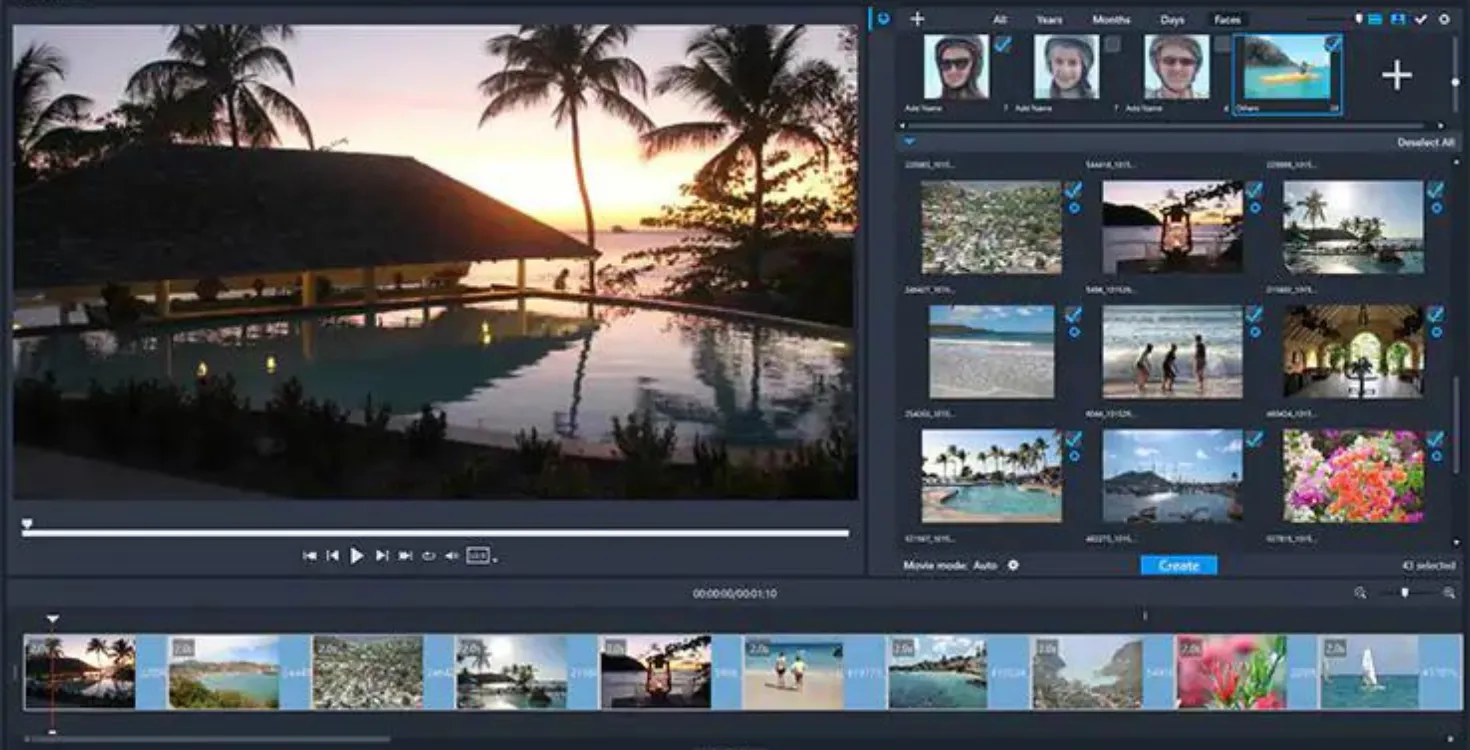1470x750 pixels.
Task: Switch to the Years tab
Action: tap(1049, 20)
